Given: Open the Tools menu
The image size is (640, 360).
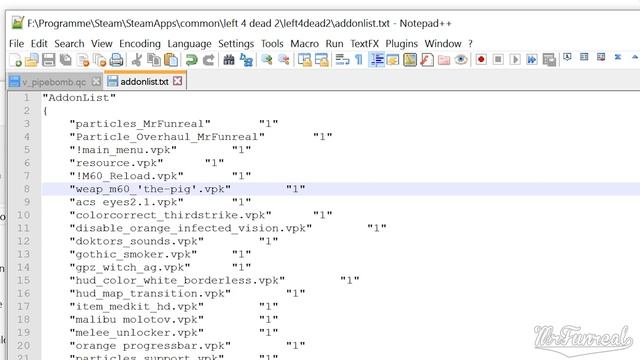Looking at the screenshot, I should pos(272,44).
